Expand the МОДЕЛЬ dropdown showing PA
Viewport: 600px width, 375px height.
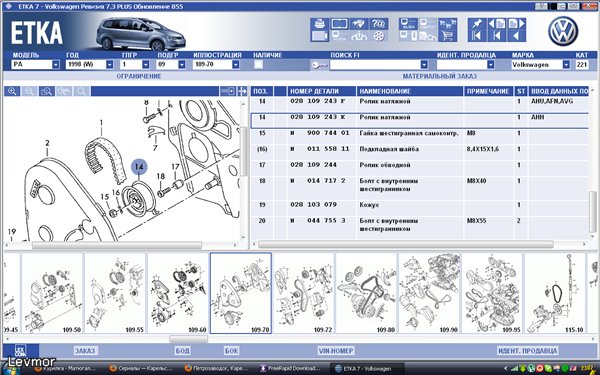pyautogui.click(x=55, y=65)
